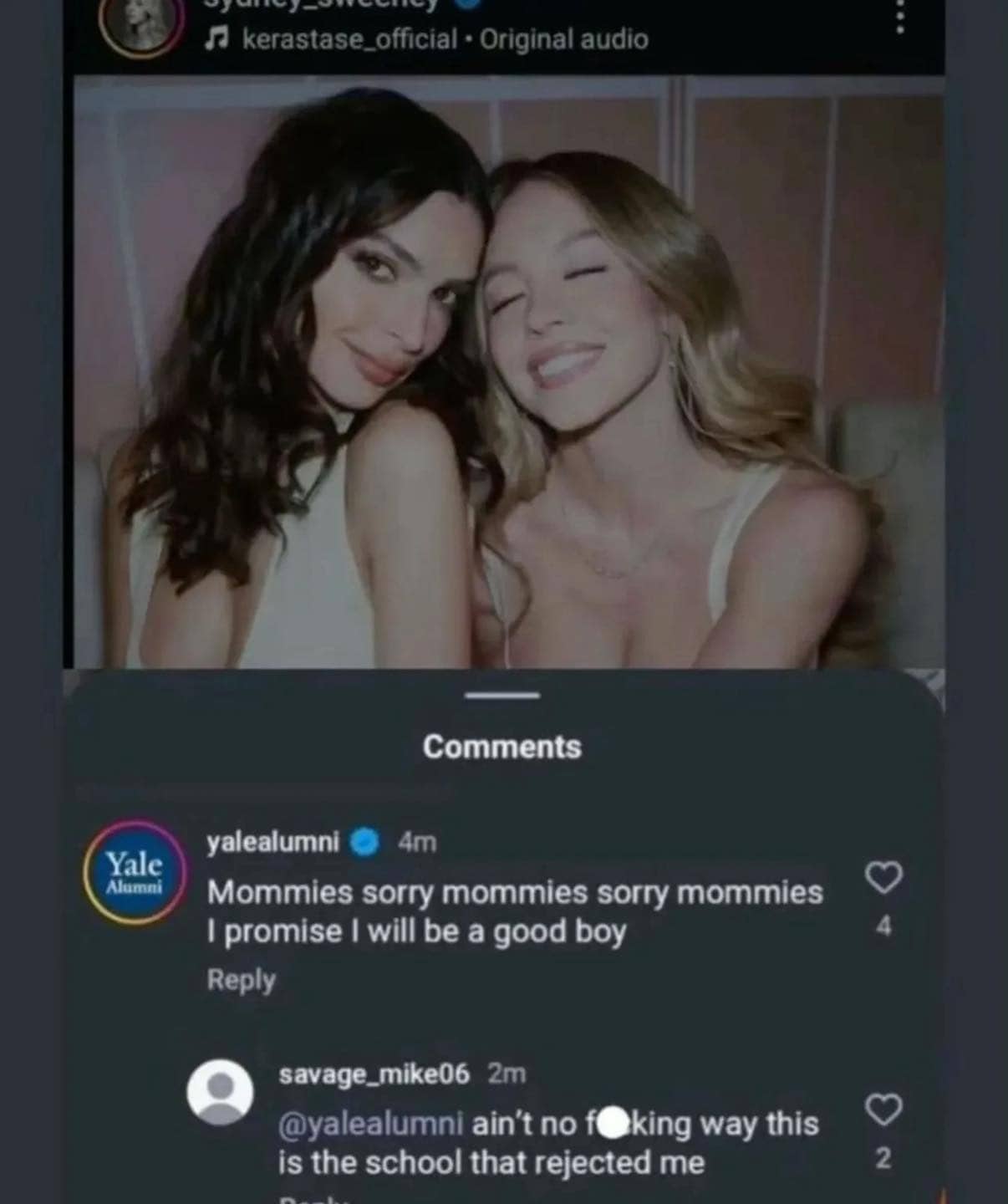Tap the Comments header title

pyautogui.click(x=501, y=747)
